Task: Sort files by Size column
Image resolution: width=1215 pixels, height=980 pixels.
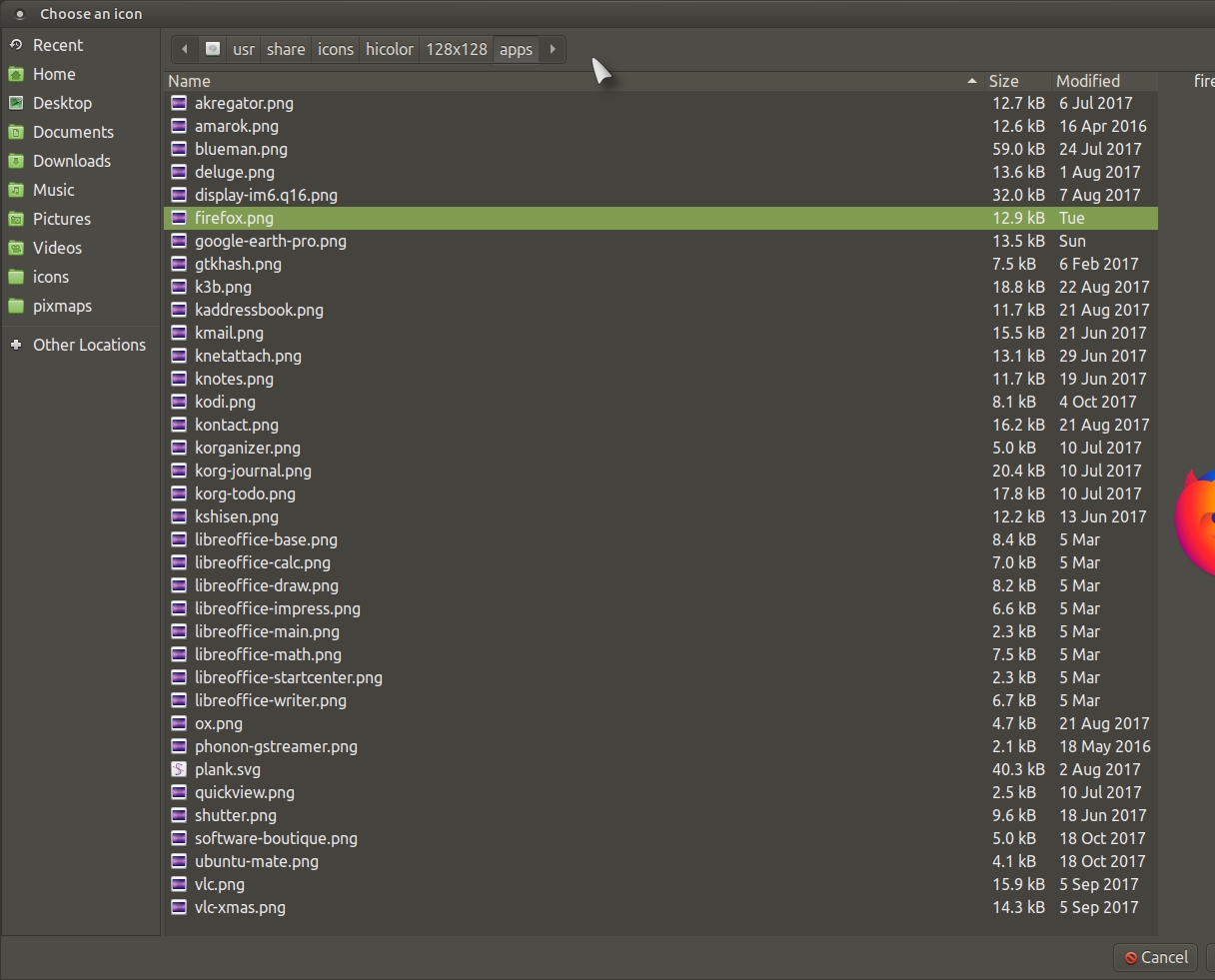Action: pos(1003,81)
